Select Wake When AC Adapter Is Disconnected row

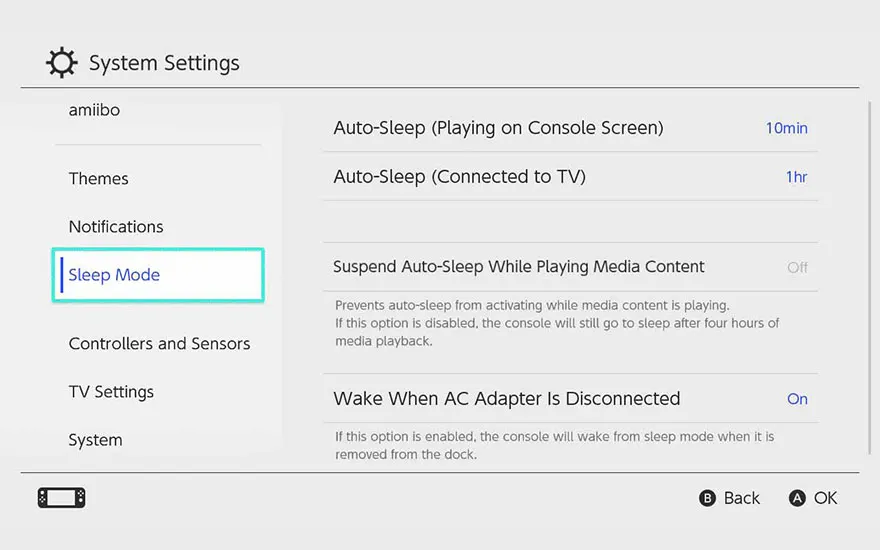pyautogui.click(x=506, y=399)
